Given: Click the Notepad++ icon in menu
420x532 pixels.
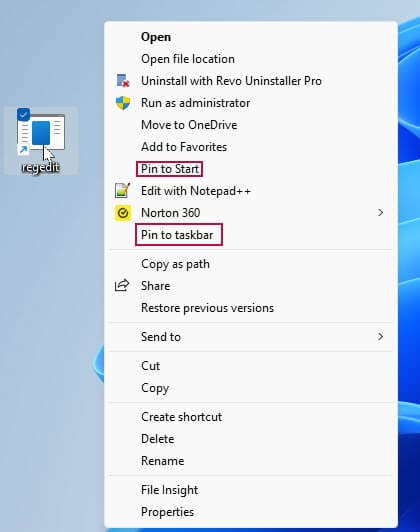Looking at the screenshot, I should pos(122,191).
